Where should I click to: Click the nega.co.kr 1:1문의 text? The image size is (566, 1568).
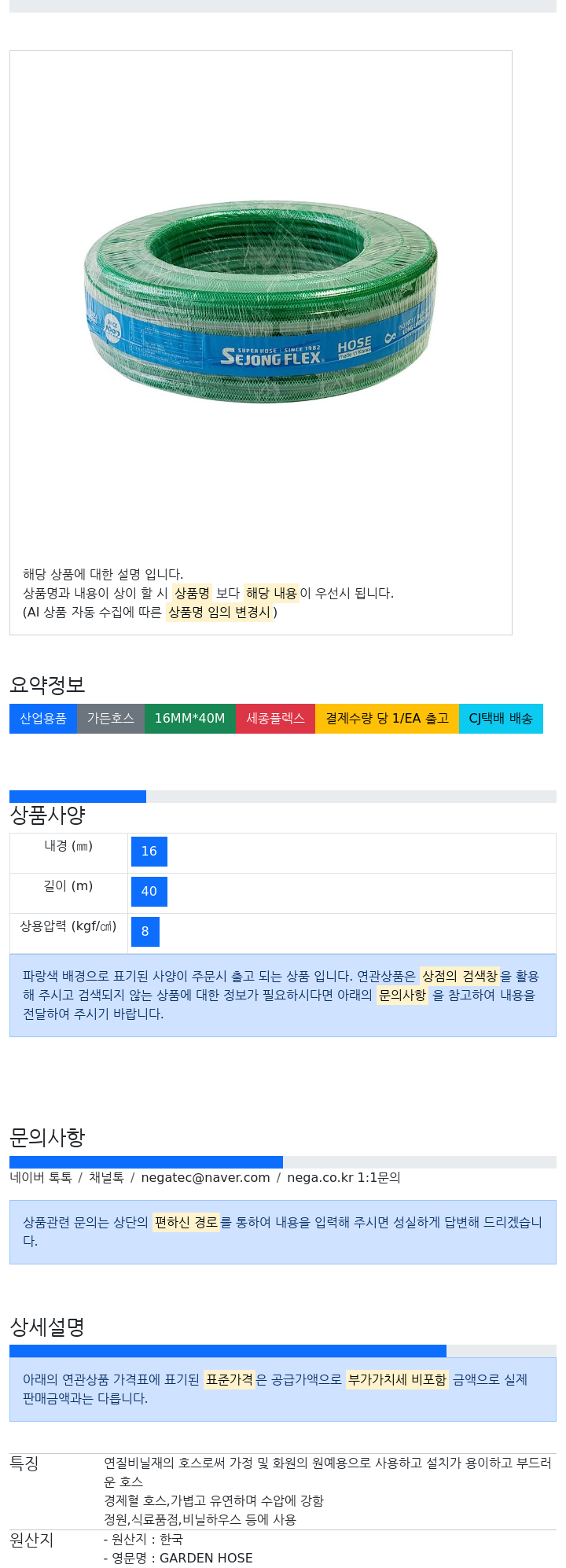344,1177
